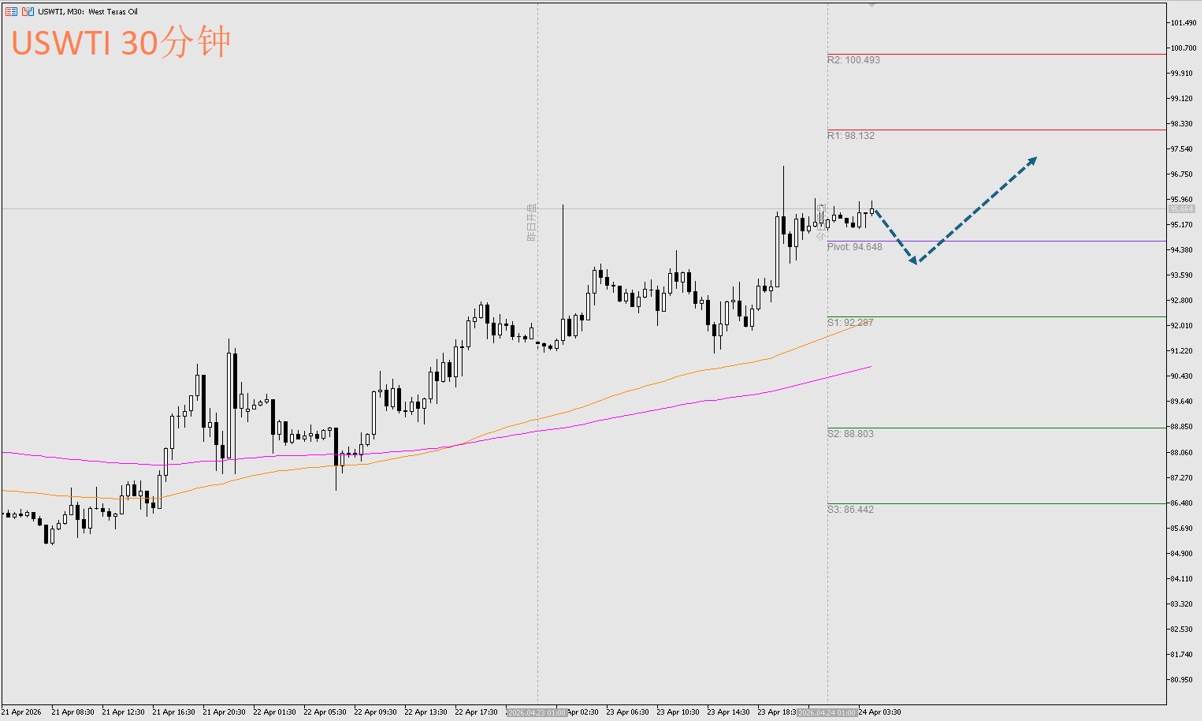Click the low point of the dashed forecast arrow
Viewport: 1202px width, 721px height.
[915, 262]
